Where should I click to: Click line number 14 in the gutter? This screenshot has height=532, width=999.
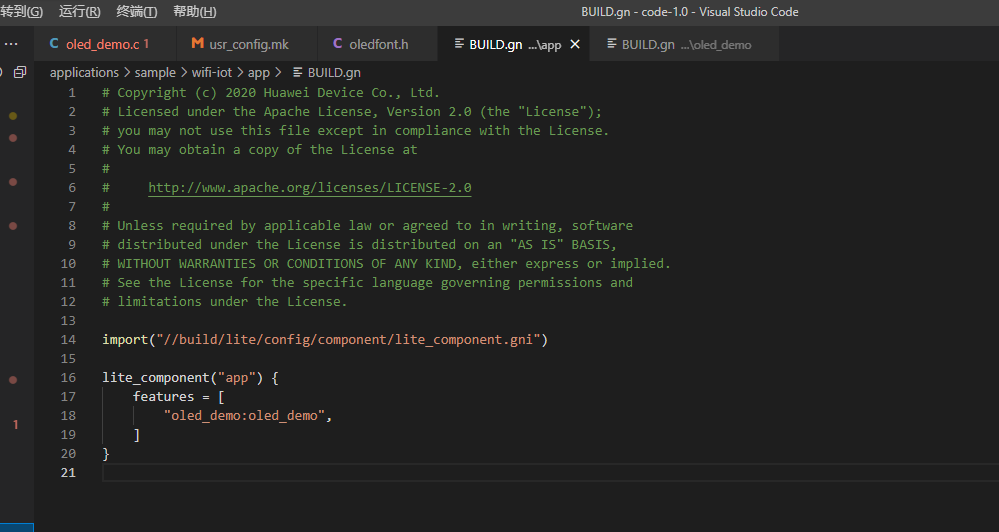tap(68, 340)
